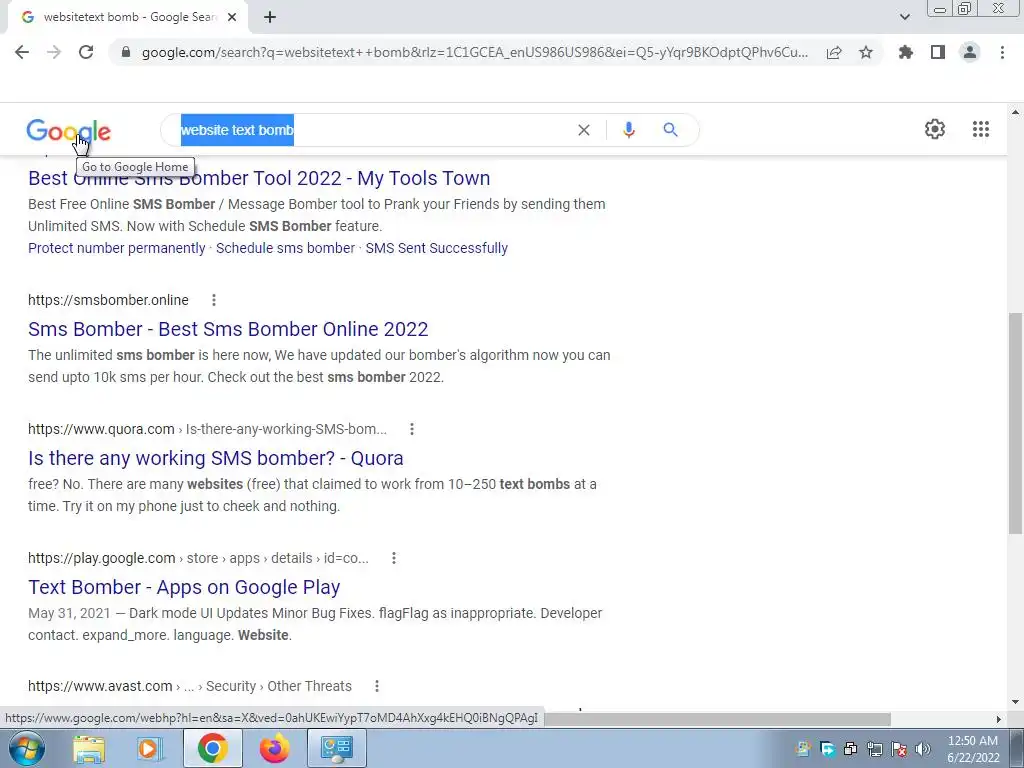Go back to the previous page
Screen dimensions: 1024x768
[22, 52]
